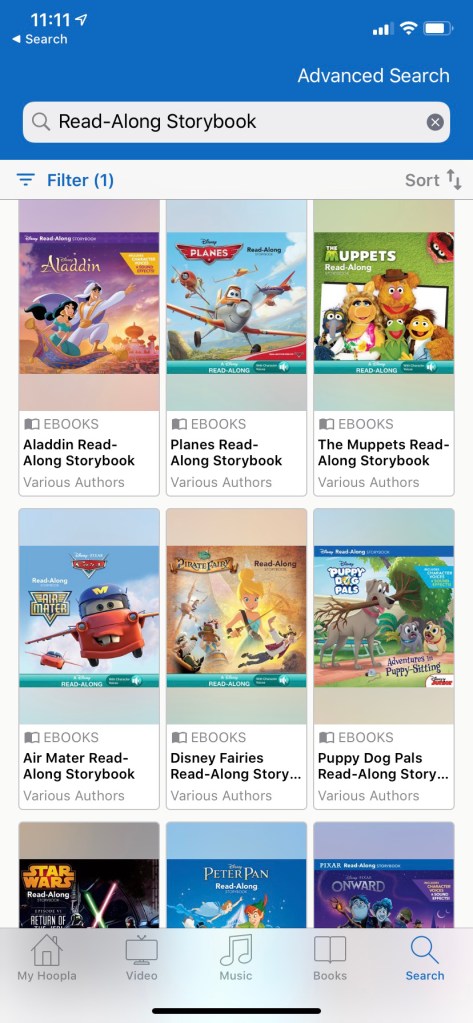Open the Peter Pan Read-Along cover
This screenshot has width=473, height=1023.
(236, 893)
